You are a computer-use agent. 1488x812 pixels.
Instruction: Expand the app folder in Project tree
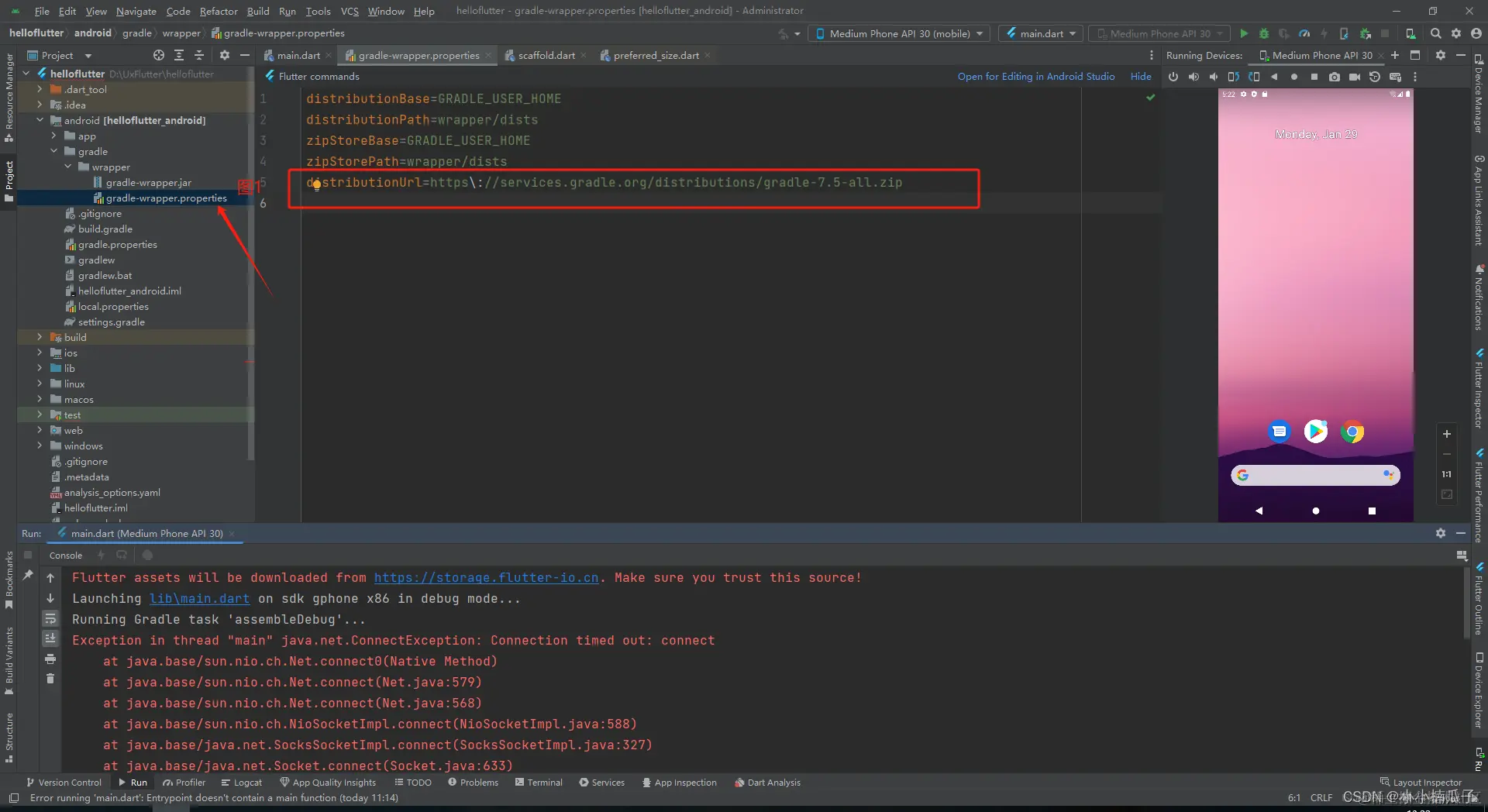(x=53, y=136)
